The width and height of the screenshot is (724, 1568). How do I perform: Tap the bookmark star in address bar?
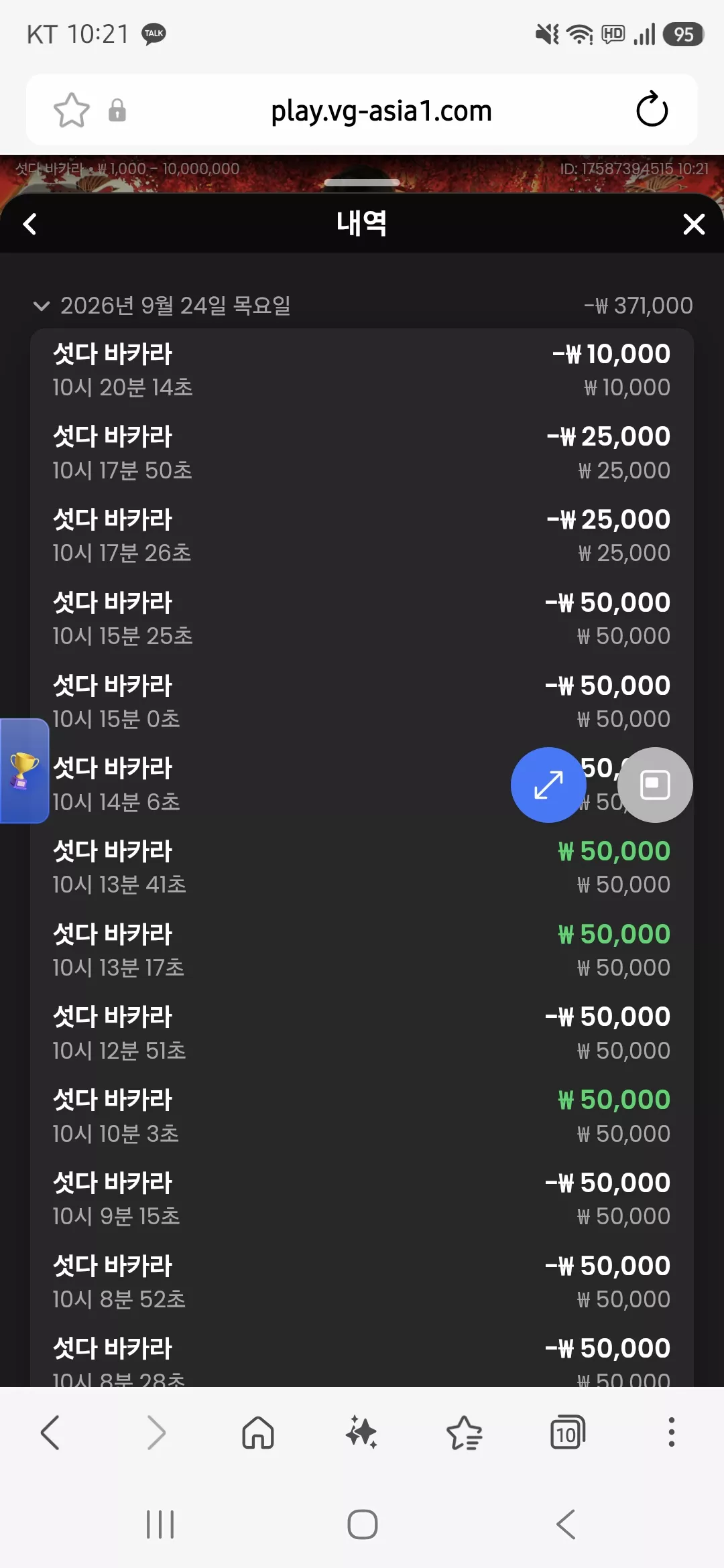(72, 111)
